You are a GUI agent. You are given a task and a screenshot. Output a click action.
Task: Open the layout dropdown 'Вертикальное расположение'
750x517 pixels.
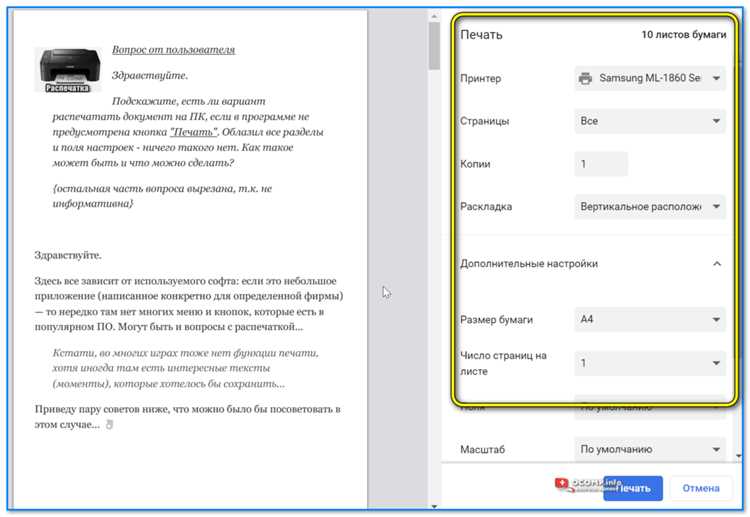(x=650, y=207)
